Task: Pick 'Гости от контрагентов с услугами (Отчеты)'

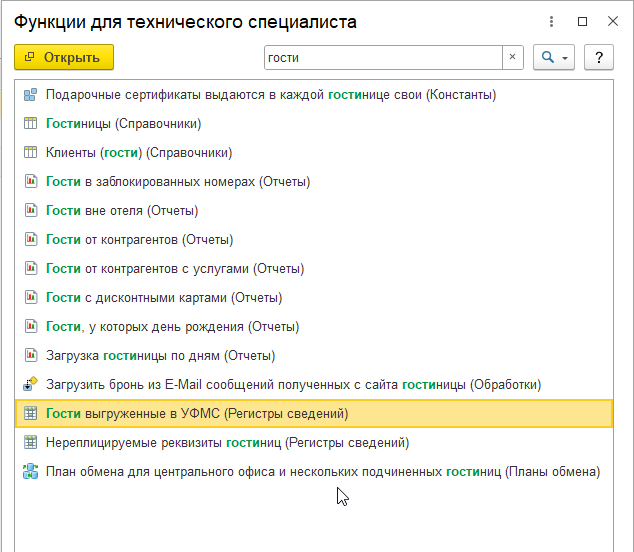Action: click(x=314, y=269)
